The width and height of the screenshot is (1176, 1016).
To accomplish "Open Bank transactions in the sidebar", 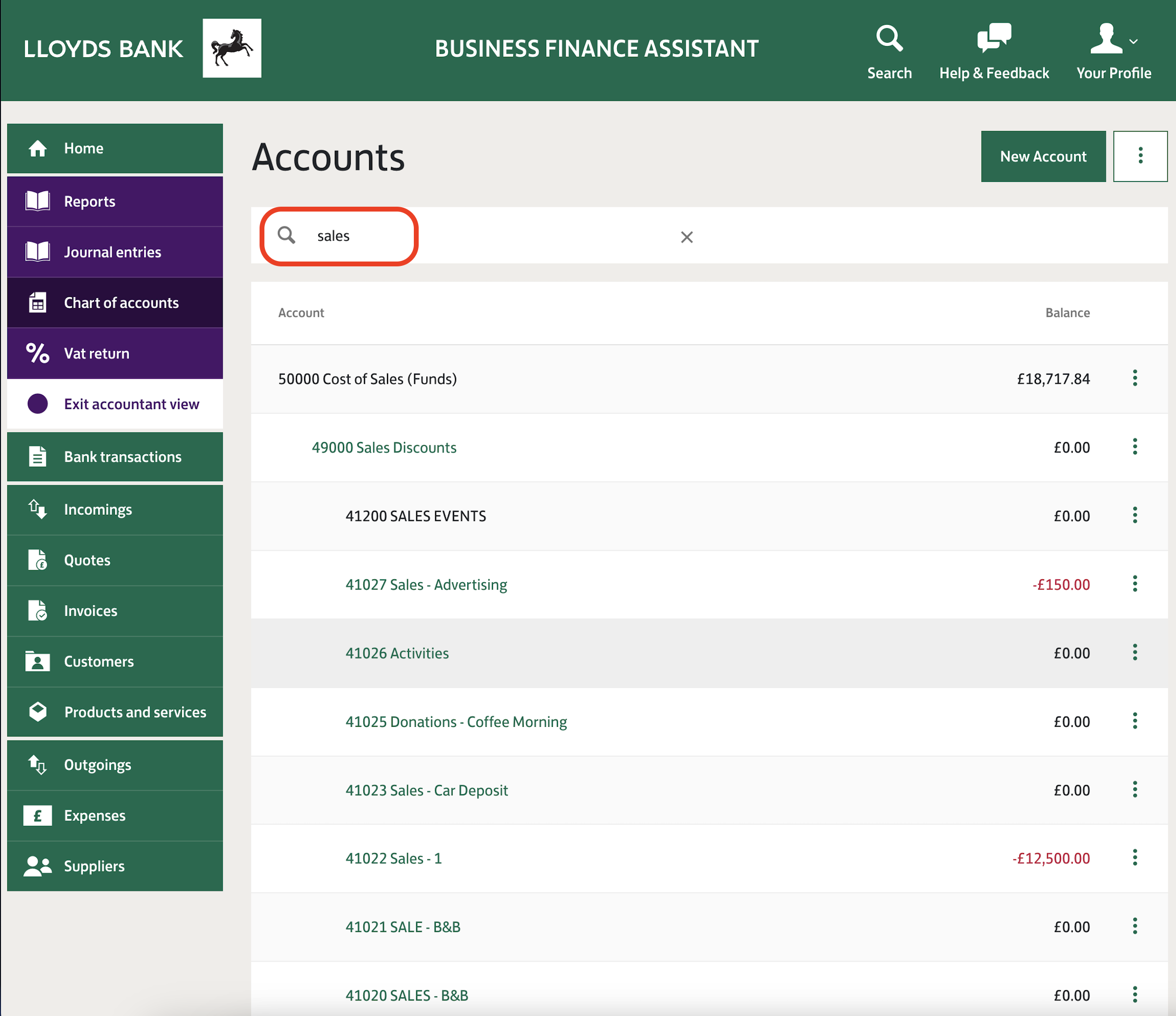I will [x=122, y=457].
